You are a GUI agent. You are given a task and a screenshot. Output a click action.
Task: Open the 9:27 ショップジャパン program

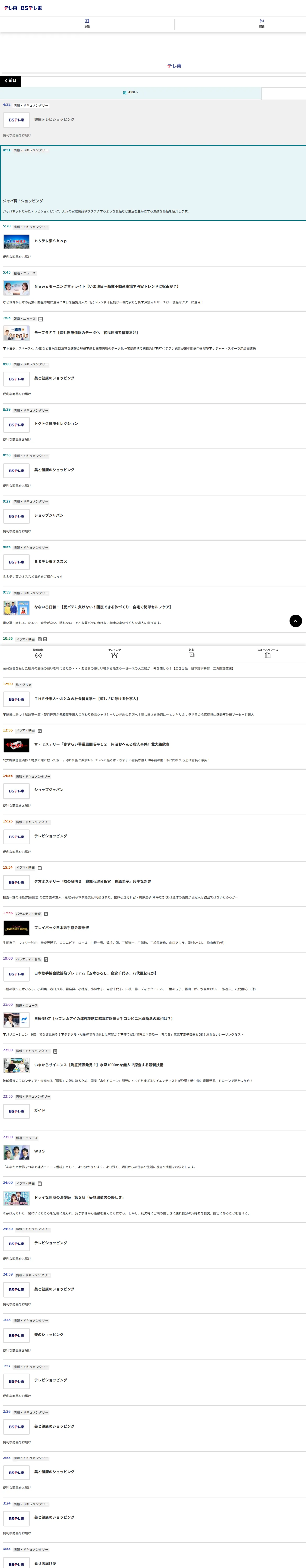(x=153, y=517)
